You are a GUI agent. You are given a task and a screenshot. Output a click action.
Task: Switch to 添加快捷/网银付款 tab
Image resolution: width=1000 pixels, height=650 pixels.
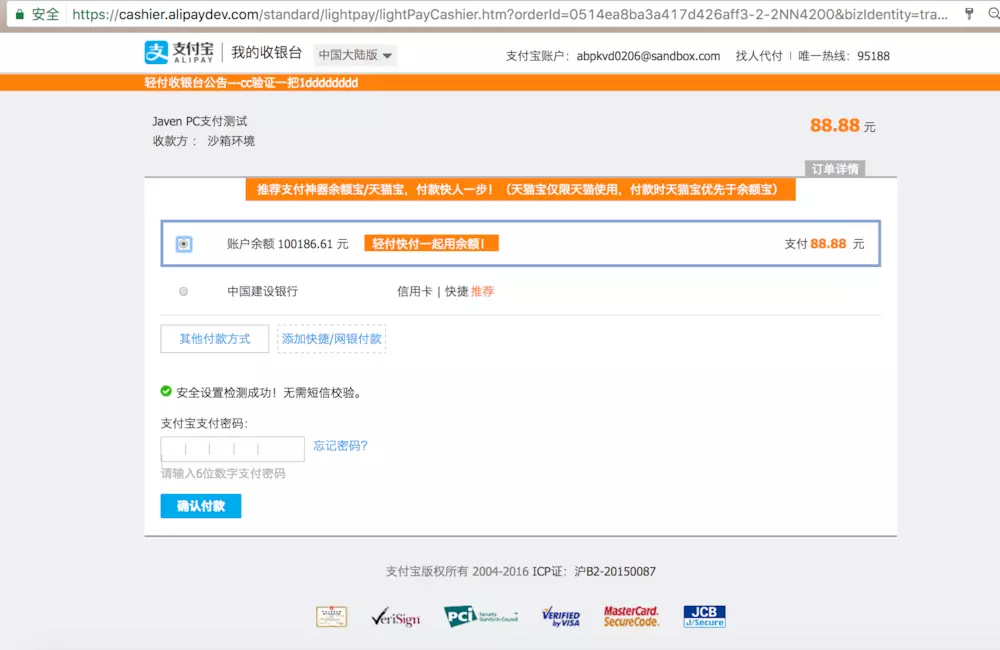tap(331, 339)
